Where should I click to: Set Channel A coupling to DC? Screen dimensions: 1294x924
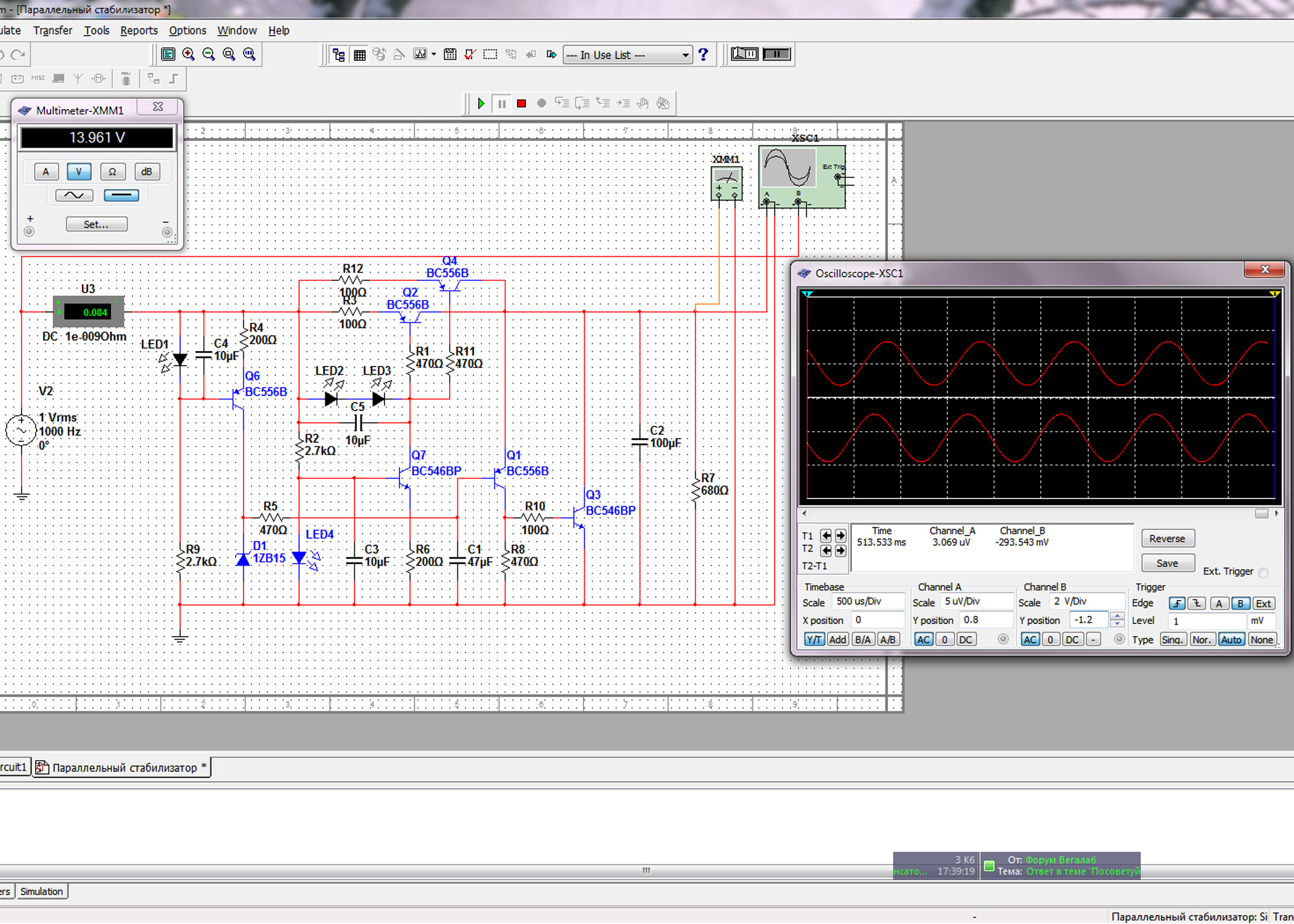[966, 639]
